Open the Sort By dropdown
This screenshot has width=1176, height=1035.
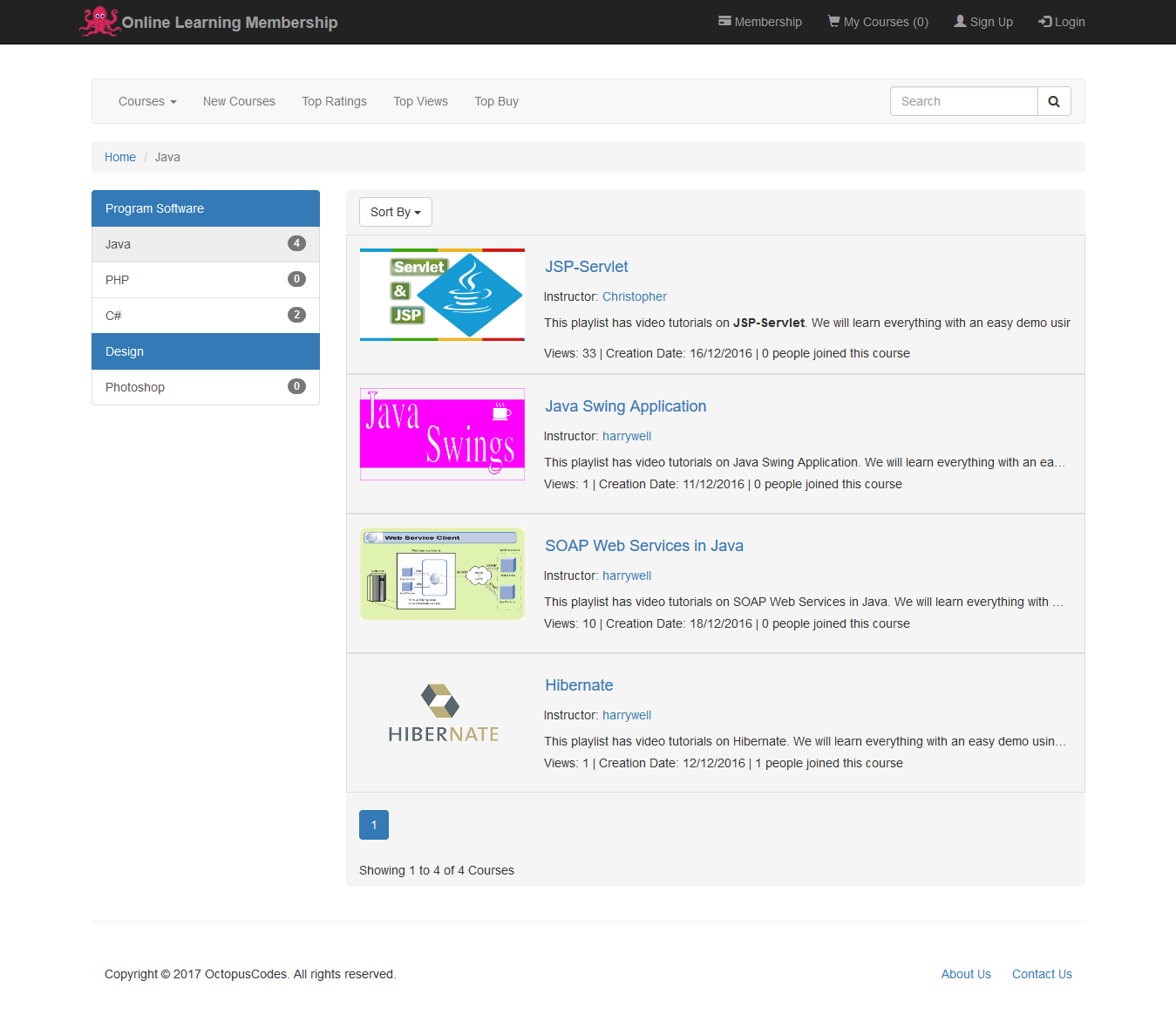point(395,212)
